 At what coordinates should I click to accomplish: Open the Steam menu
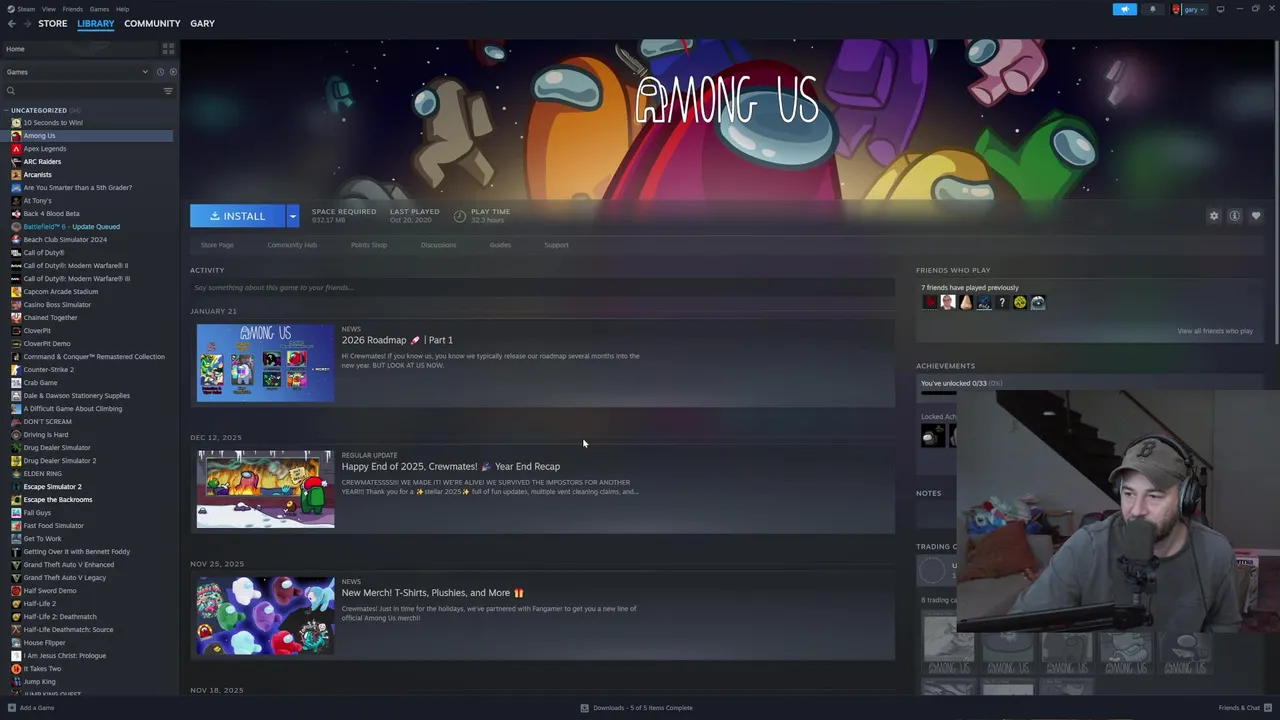[x=26, y=9]
